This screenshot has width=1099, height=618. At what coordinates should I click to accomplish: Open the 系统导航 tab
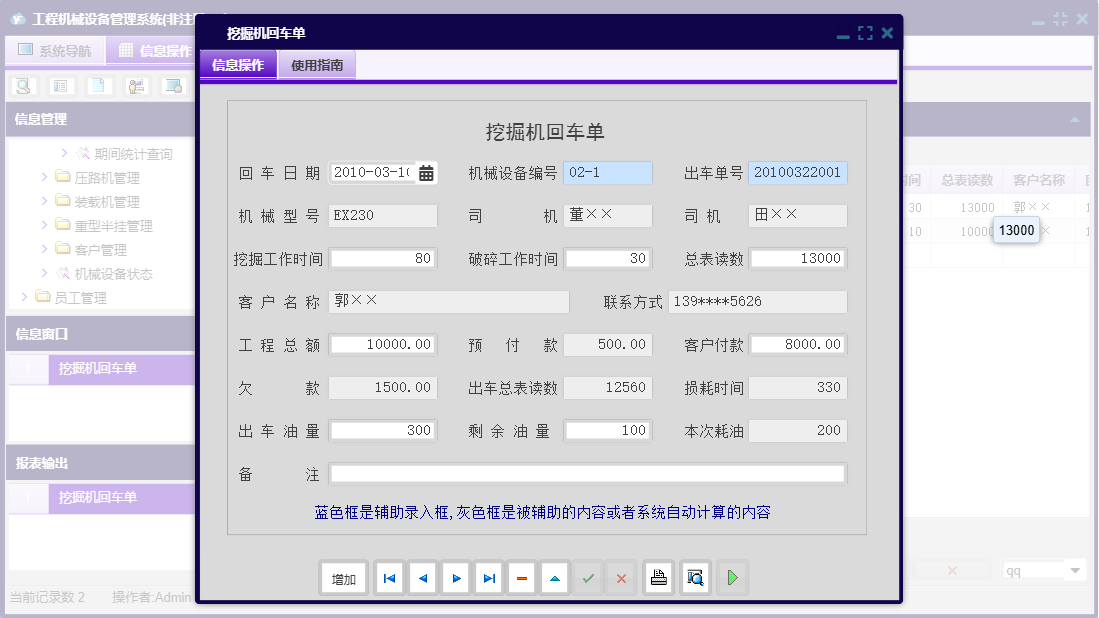pos(54,50)
